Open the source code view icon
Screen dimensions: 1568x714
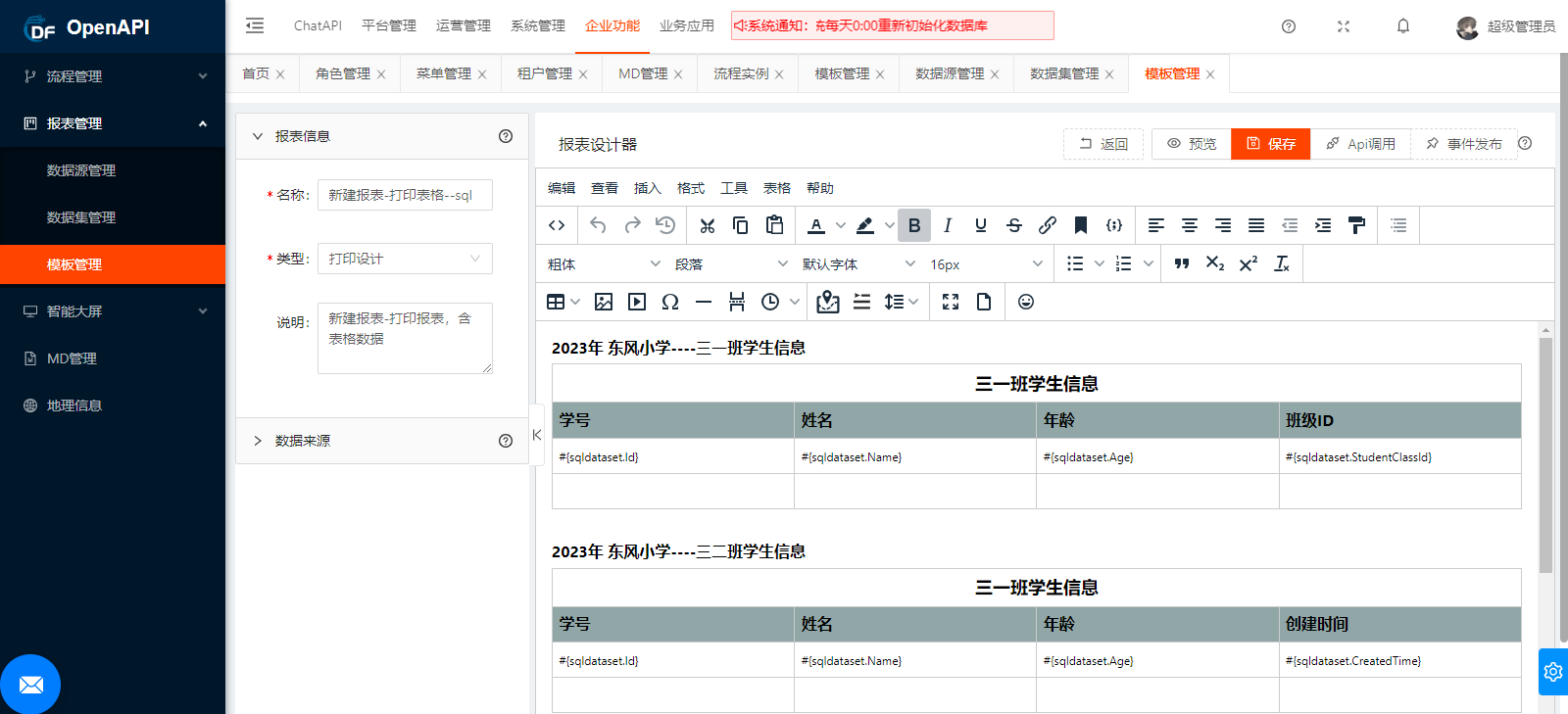[557, 225]
